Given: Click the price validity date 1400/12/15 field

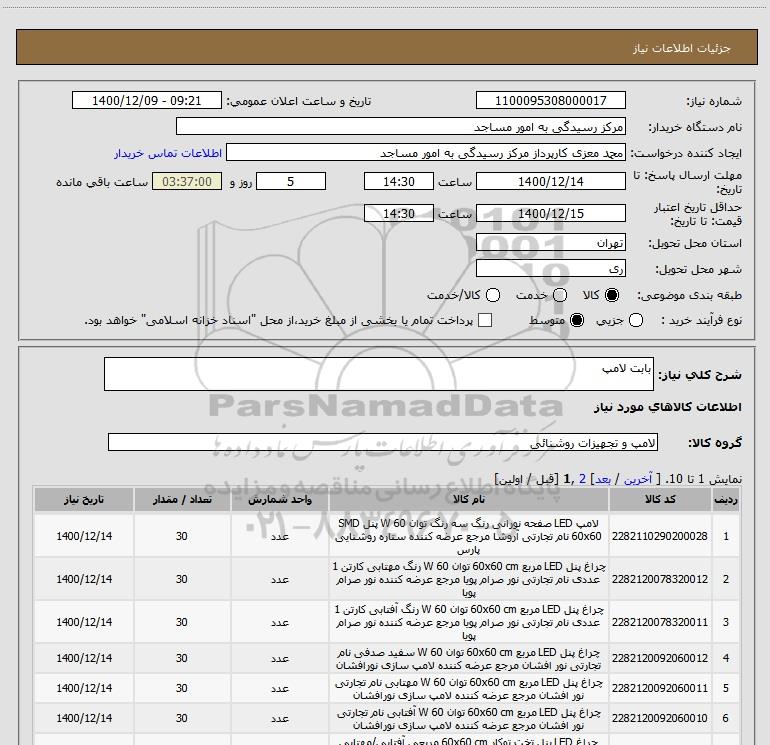Looking at the screenshot, I should tap(550, 213).
